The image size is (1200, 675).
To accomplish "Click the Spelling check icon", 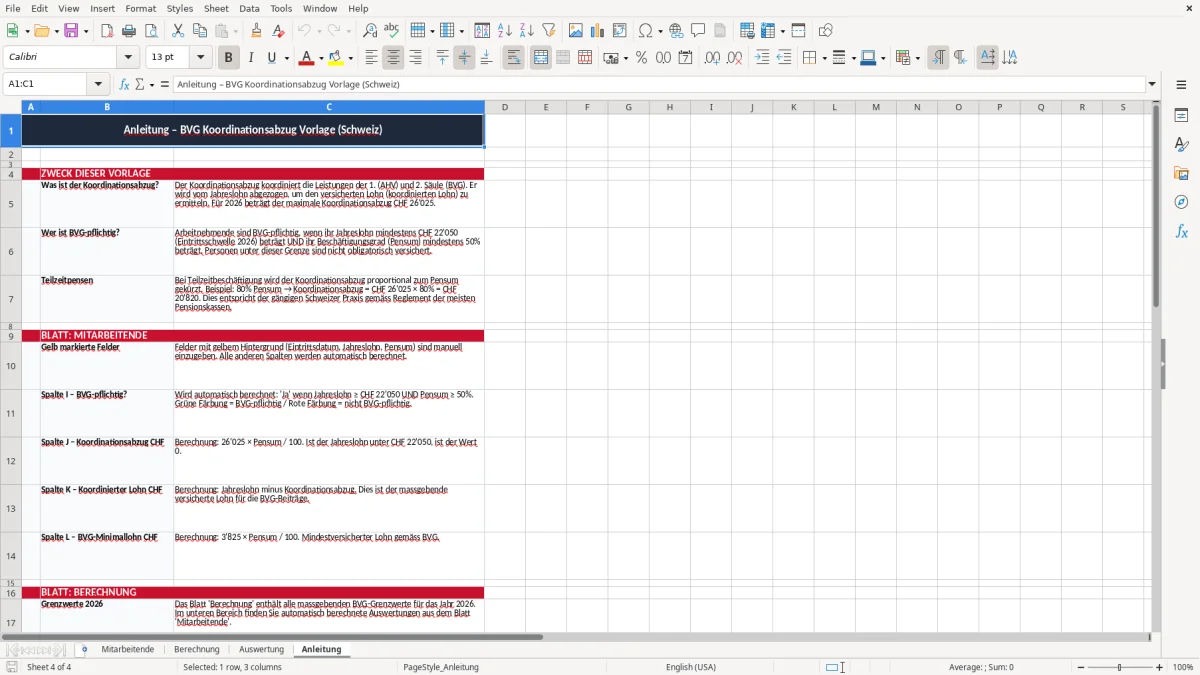I will pyautogui.click(x=392, y=31).
